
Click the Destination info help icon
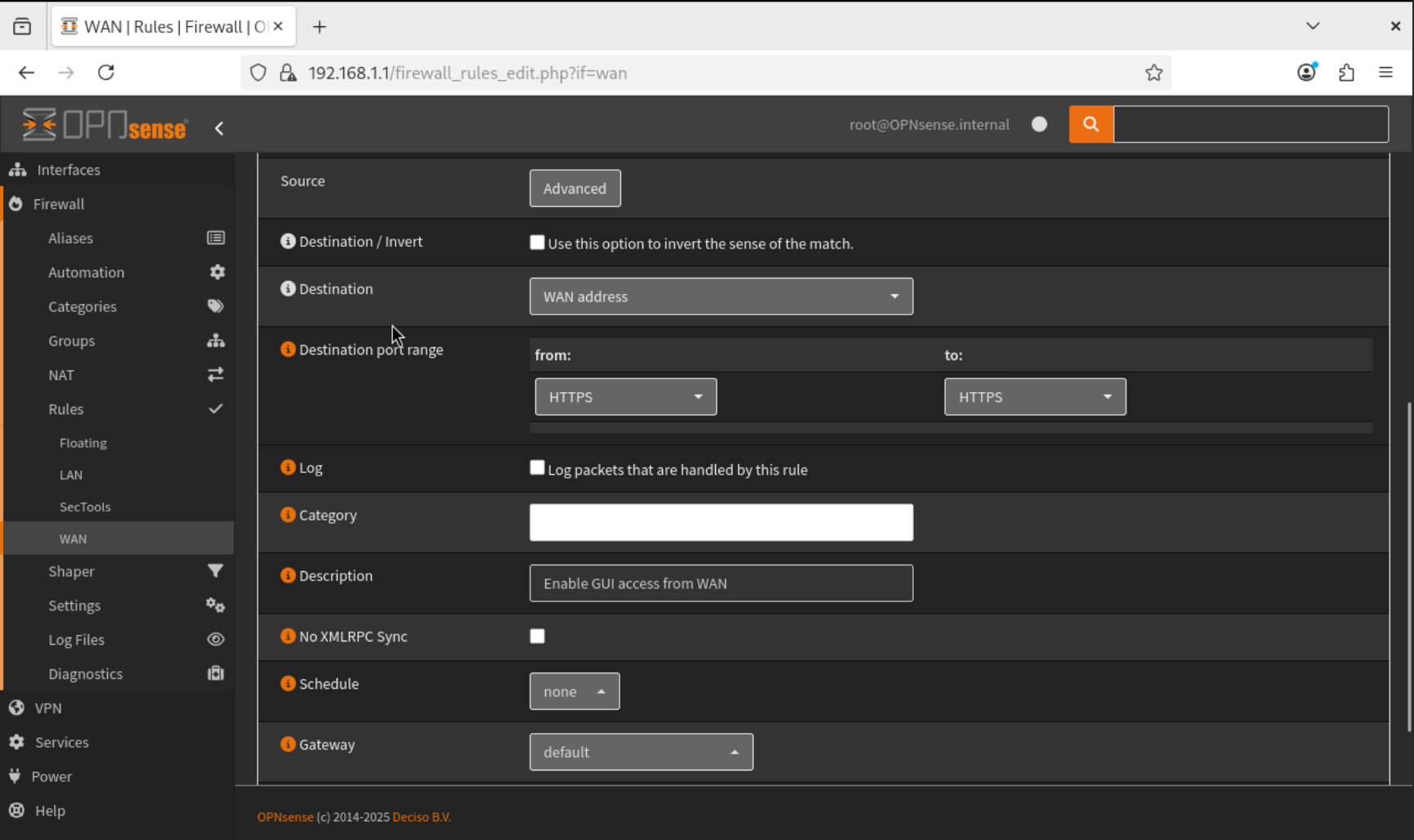coord(288,288)
